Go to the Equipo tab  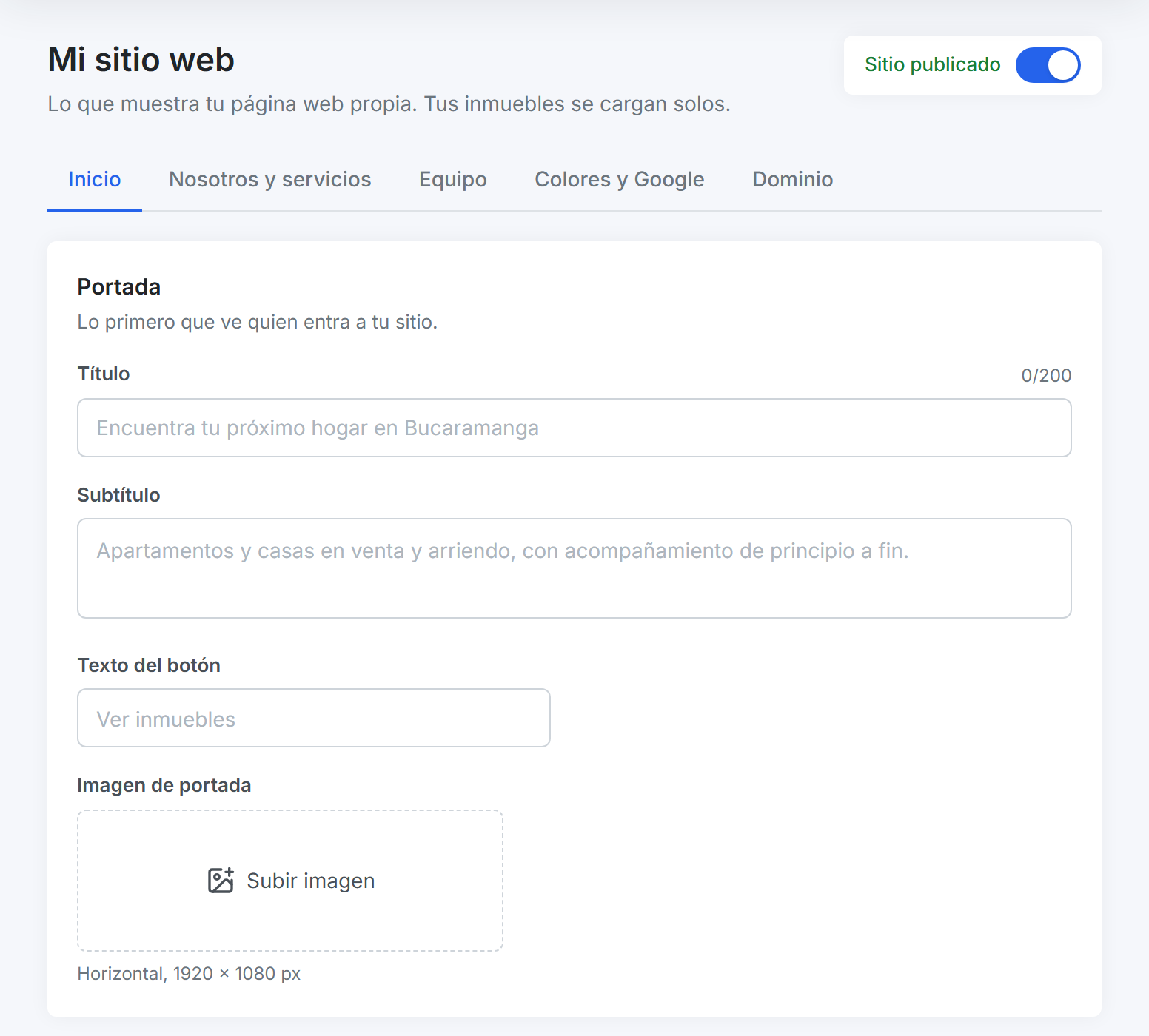click(453, 180)
